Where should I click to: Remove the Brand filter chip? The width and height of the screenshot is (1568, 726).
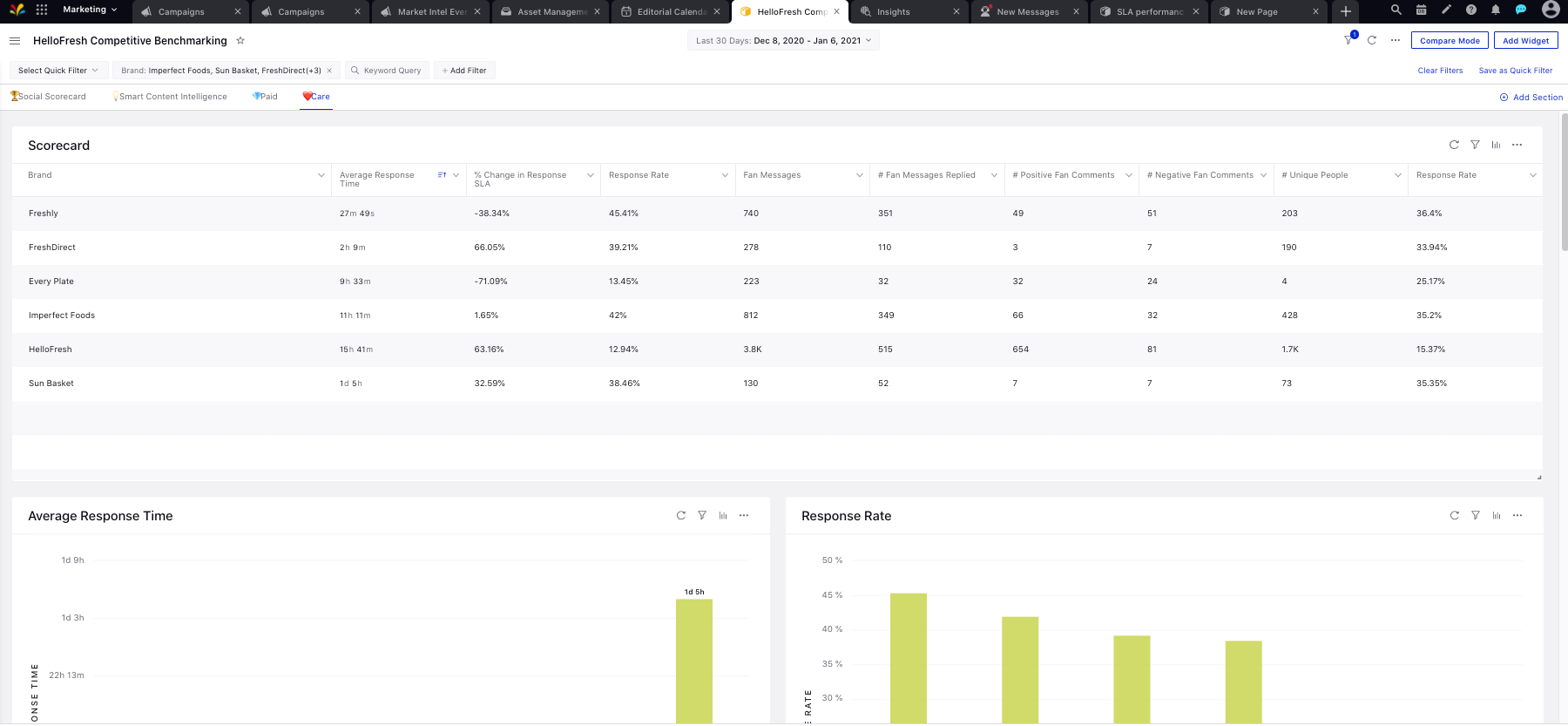coord(329,71)
